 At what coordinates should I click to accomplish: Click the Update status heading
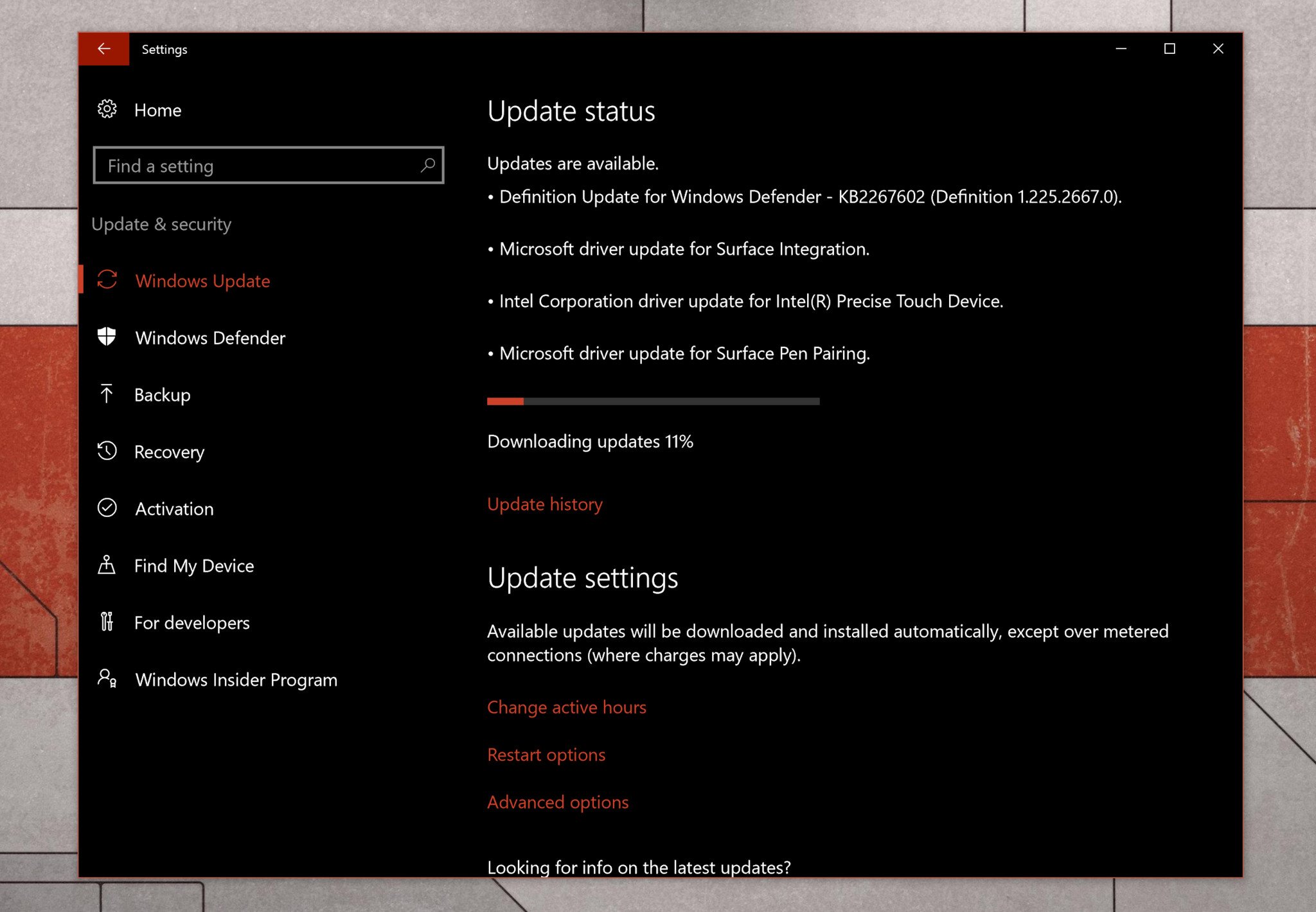(571, 111)
